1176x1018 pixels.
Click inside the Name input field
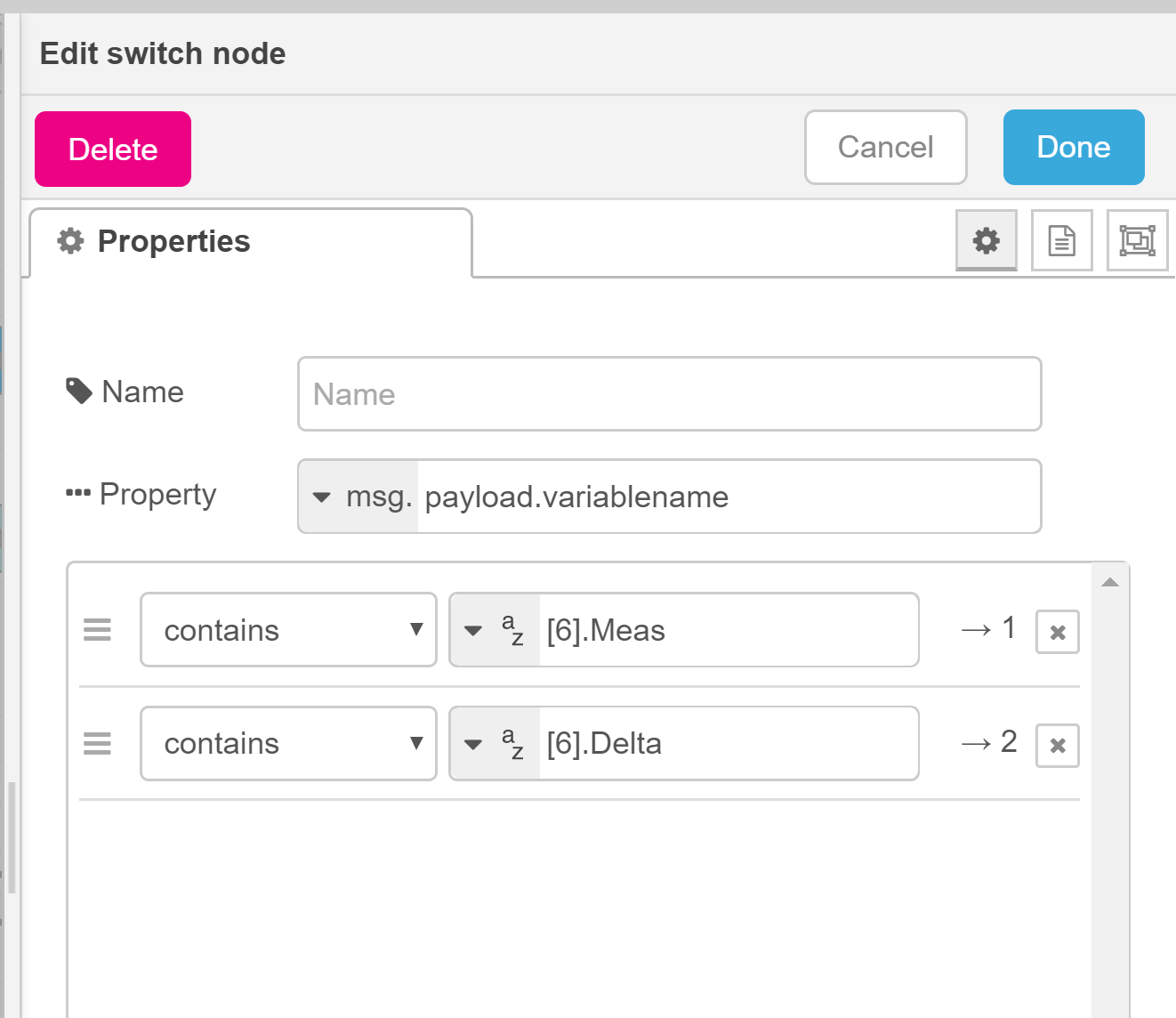[x=669, y=393]
